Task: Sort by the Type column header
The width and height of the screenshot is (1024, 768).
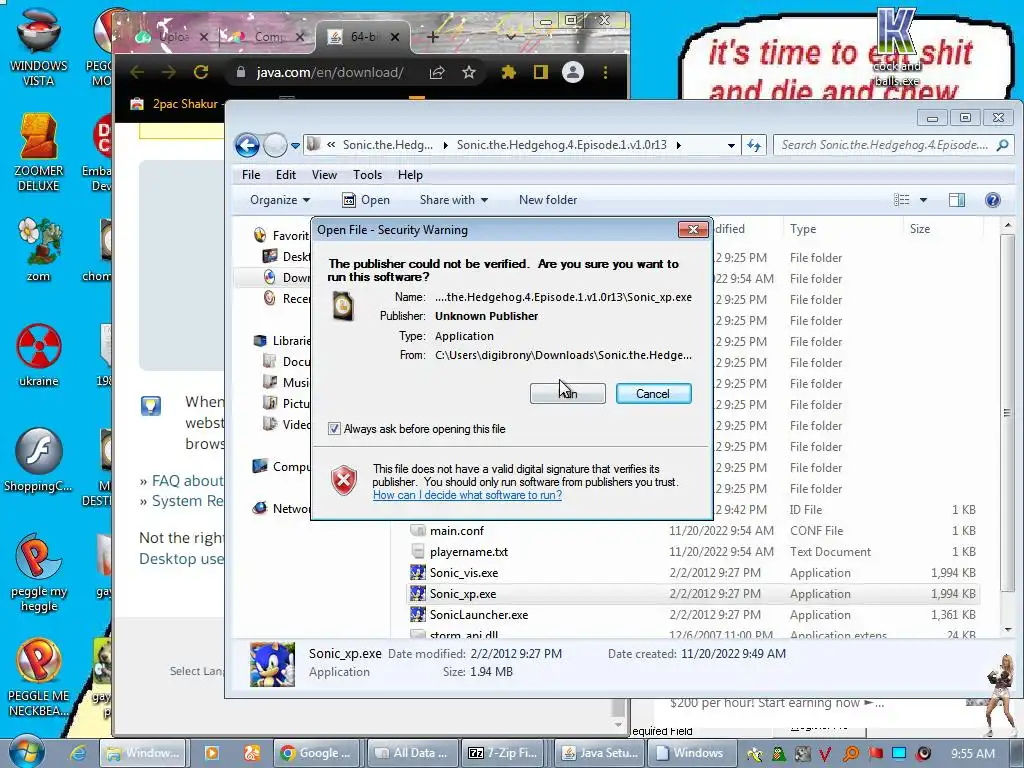Action: [843, 229]
